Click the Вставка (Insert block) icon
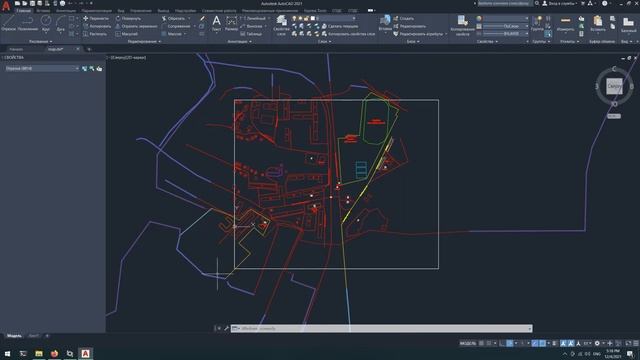This screenshot has width=640, height=360. point(385,23)
